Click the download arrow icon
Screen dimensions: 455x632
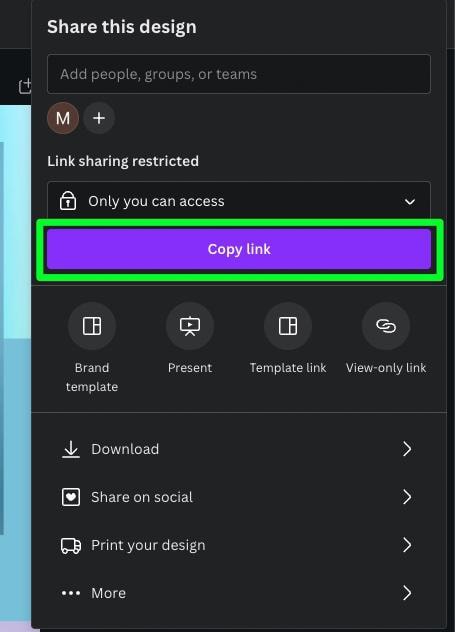coord(71,449)
